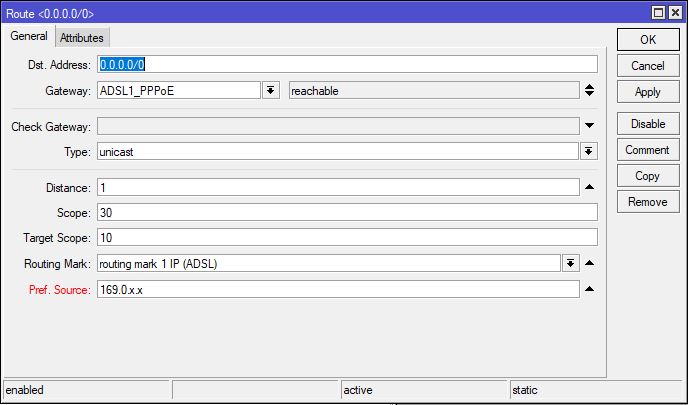688x405 pixels.
Task: Copy this route entry
Action: [648, 176]
